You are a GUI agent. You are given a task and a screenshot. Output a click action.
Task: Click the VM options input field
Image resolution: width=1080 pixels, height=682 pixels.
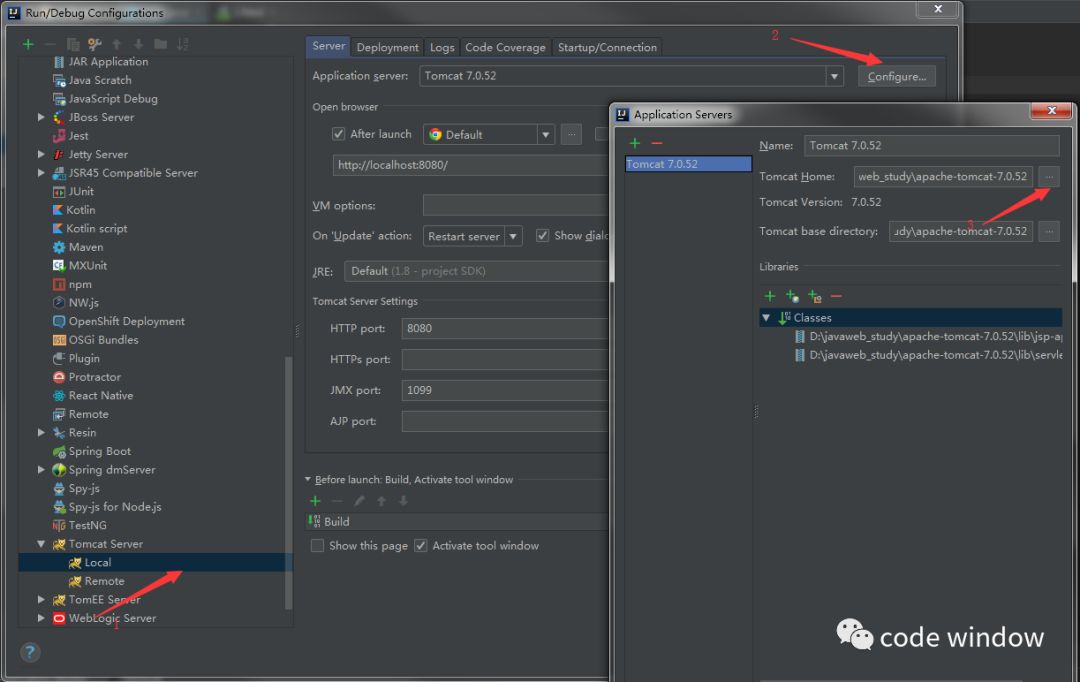point(516,205)
